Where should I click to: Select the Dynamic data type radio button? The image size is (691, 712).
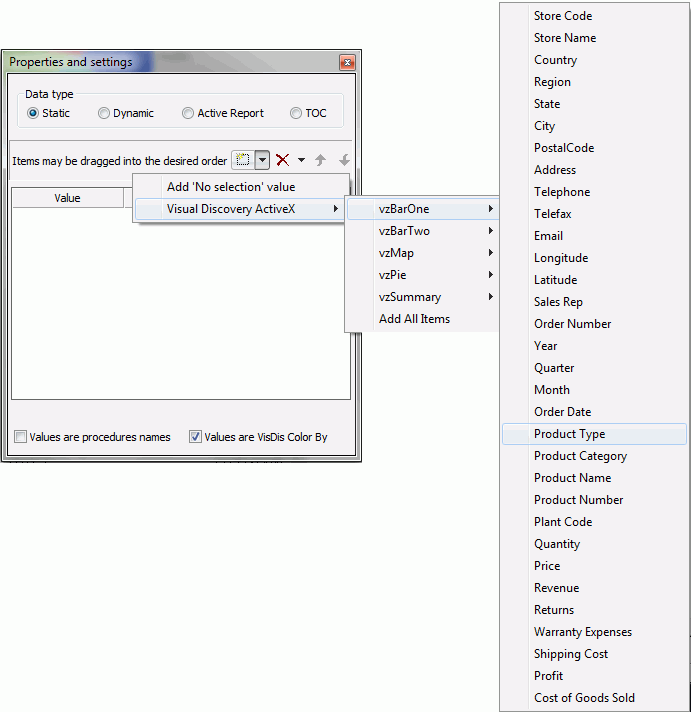click(104, 113)
